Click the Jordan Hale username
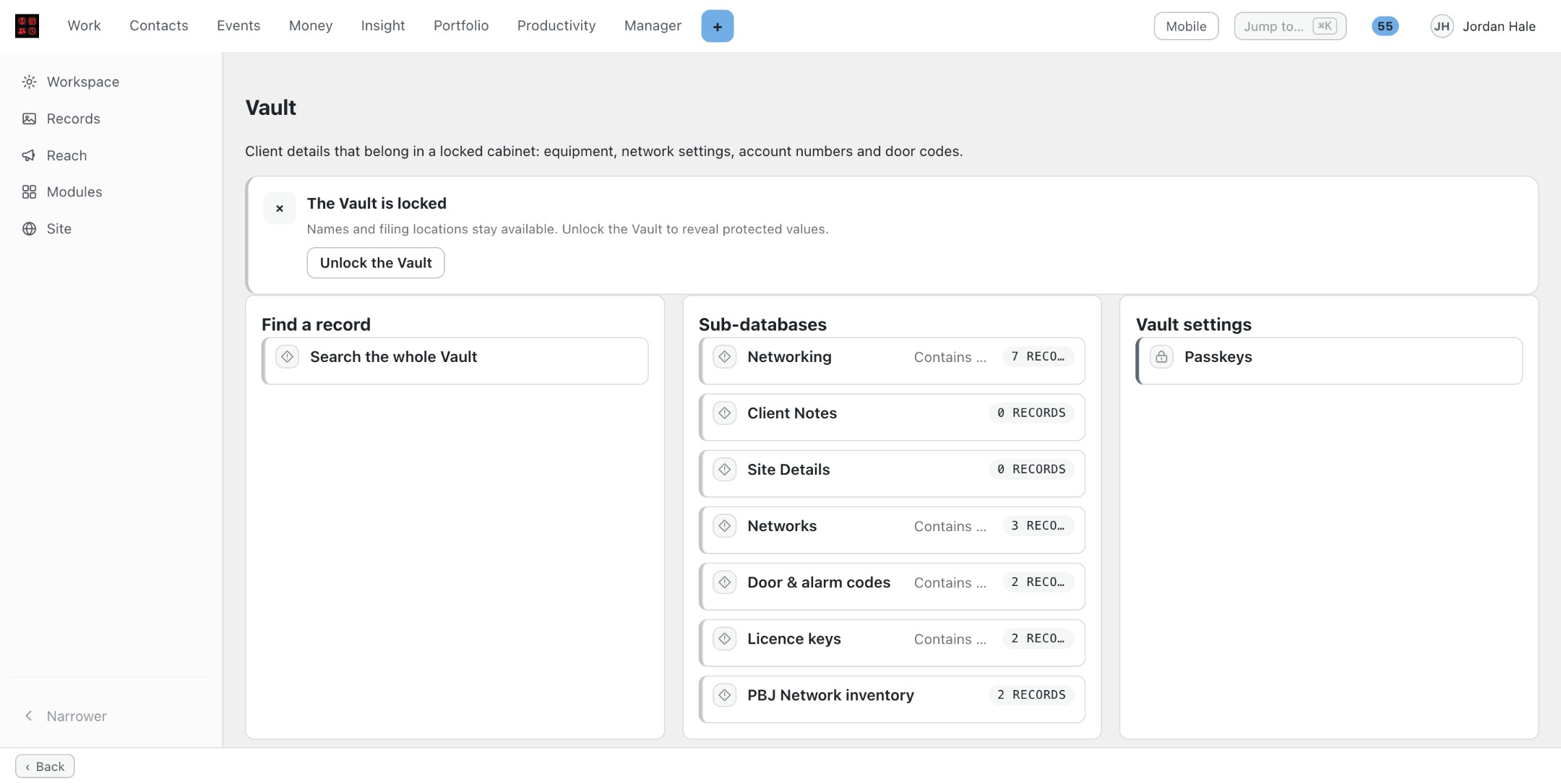Screen dimensions: 1561x784 [1499, 26]
